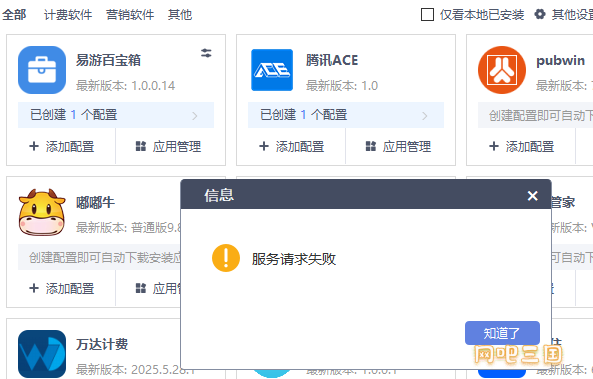Click the 嘟嘟牛 cow mascot icon
The height and width of the screenshot is (379, 593).
pos(42,212)
